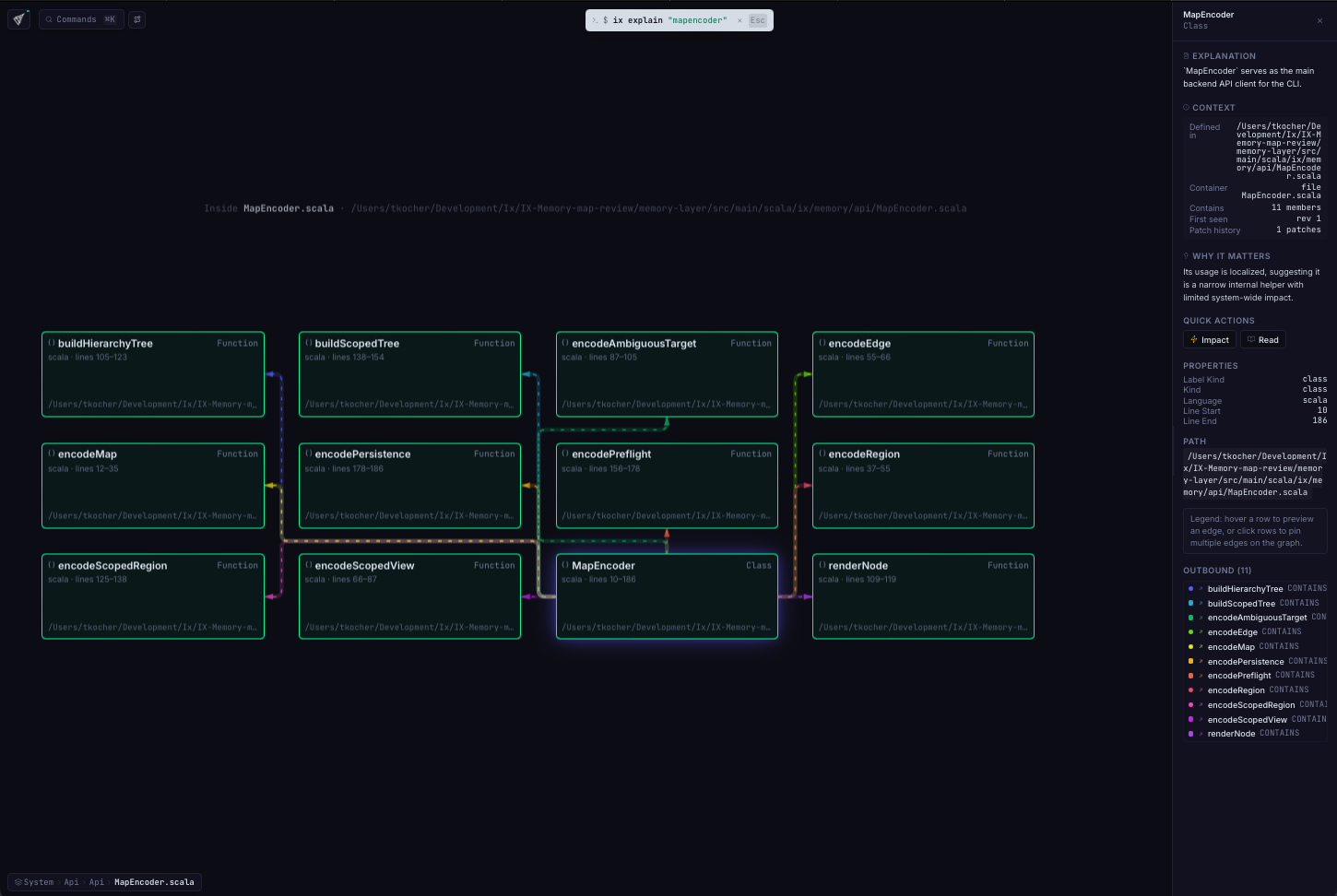
Task: Select encodeScopedView function node
Action: [410, 596]
